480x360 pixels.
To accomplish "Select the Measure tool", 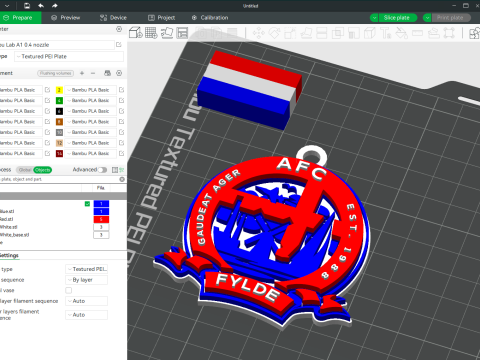I will click(417, 33).
